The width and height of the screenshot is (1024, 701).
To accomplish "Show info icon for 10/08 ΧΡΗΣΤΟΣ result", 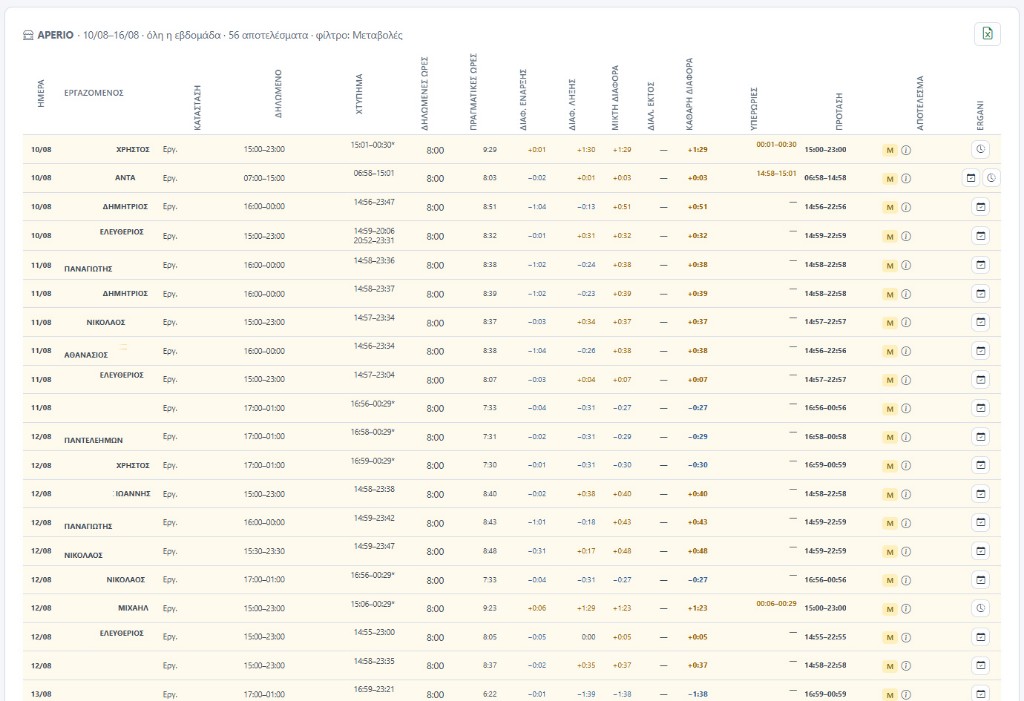I will tap(906, 150).
